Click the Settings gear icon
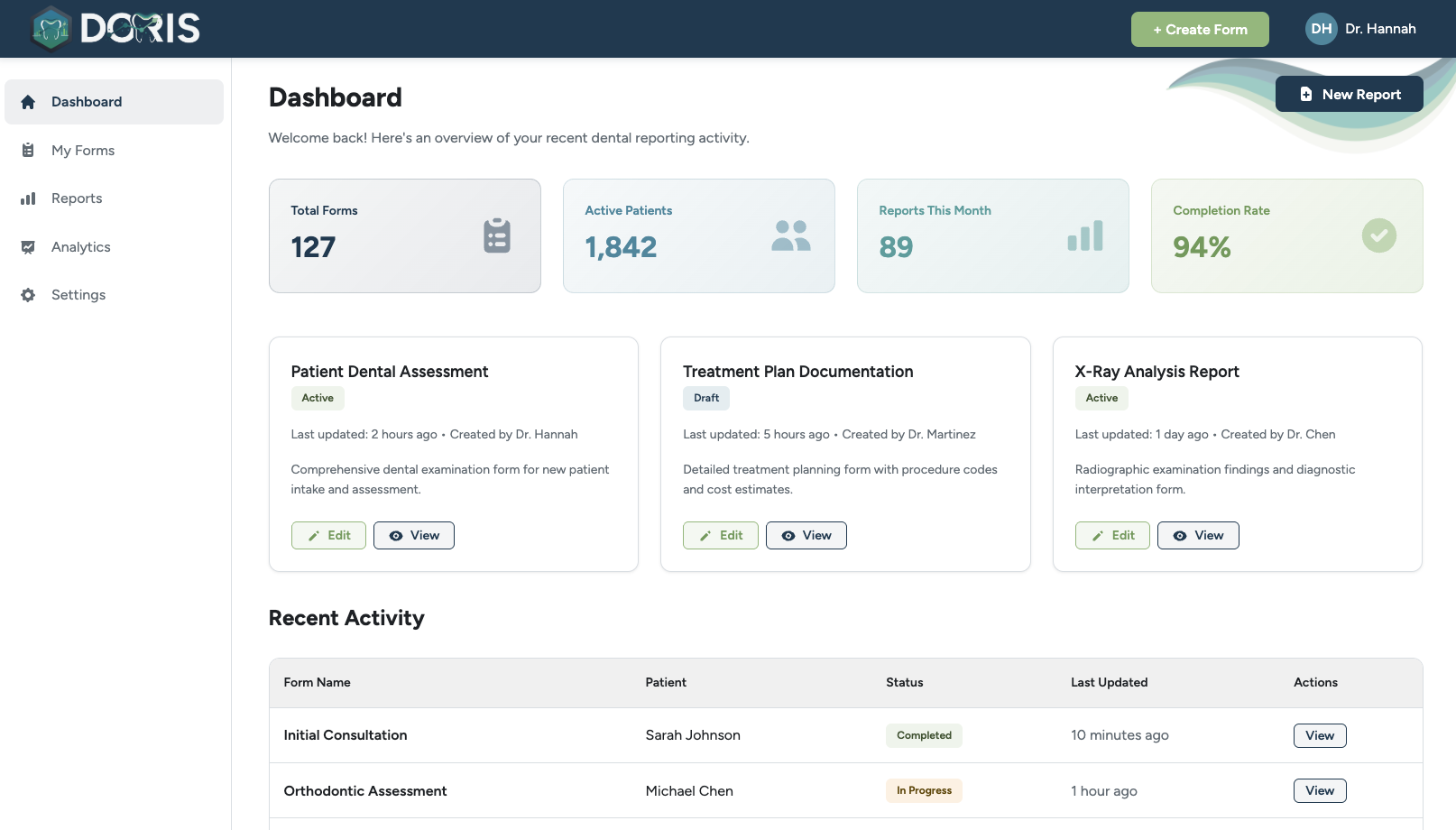 point(27,294)
